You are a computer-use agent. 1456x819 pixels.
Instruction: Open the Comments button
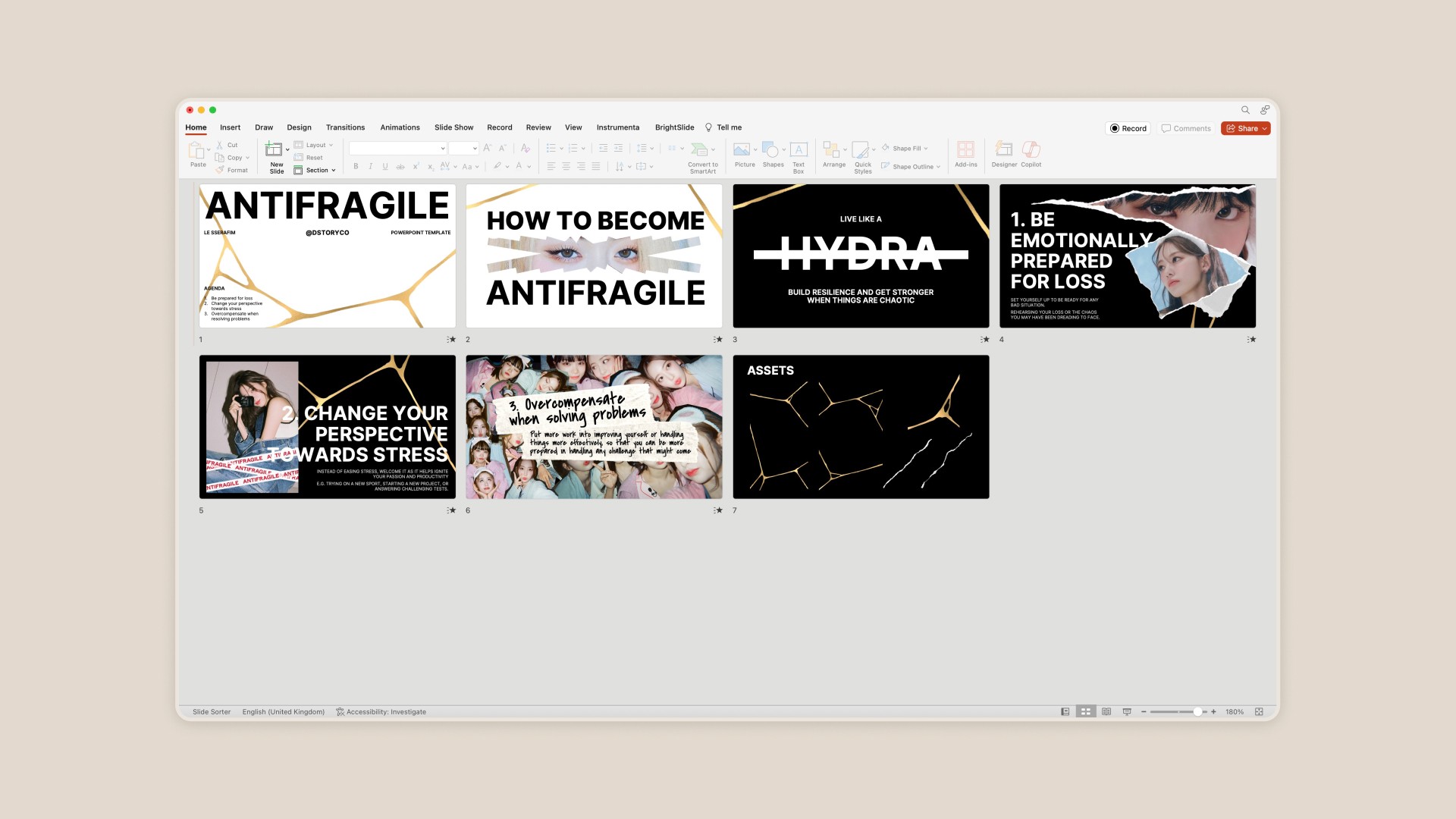coord(1186,129)
